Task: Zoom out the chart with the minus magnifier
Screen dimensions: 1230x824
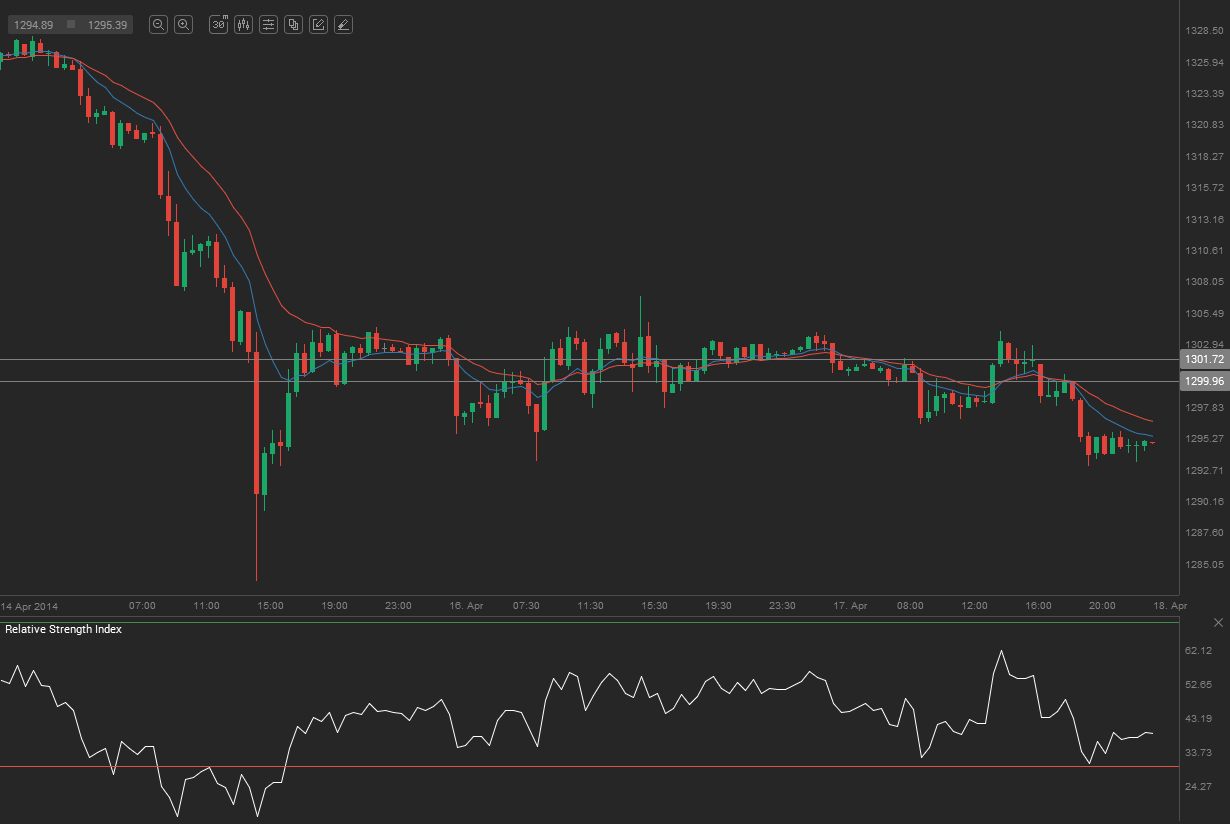Action: pos(158,25)
